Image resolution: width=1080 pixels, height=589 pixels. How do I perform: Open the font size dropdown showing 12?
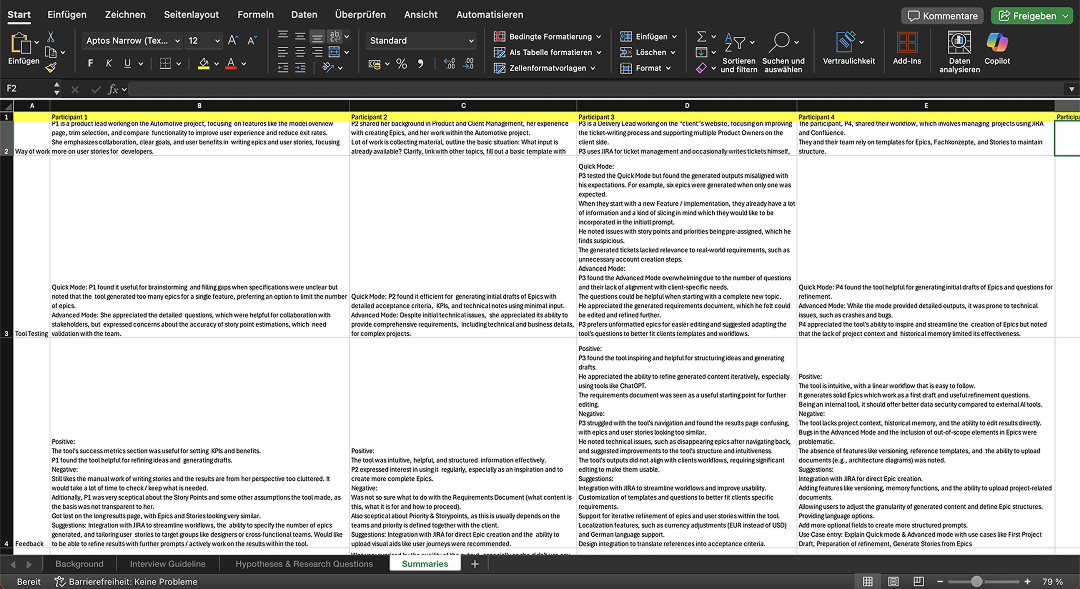click(x=218, y=41)
